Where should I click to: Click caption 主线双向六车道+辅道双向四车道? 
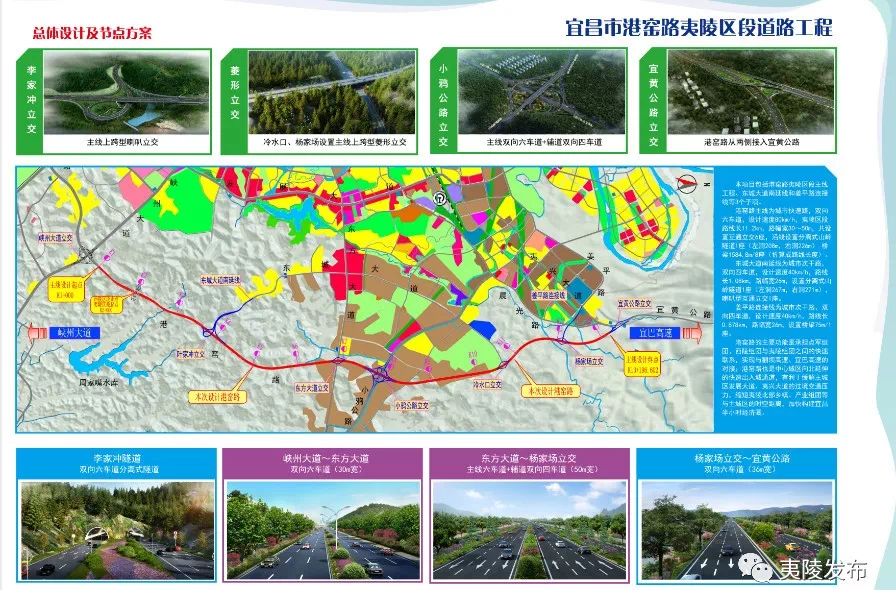click(x=544, y=142)
